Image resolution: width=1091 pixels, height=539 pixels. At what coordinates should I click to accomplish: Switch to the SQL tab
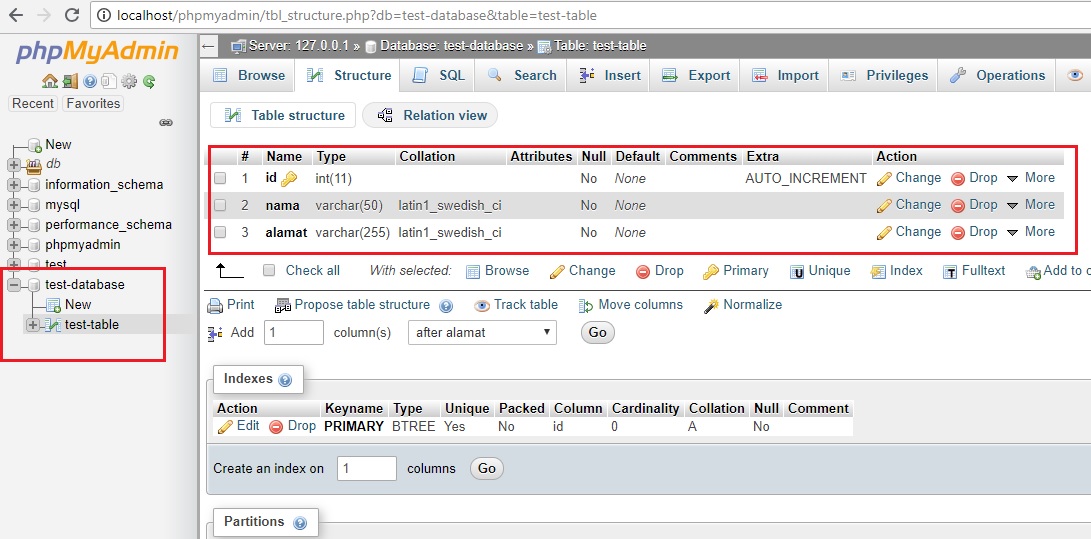(438, 76)
